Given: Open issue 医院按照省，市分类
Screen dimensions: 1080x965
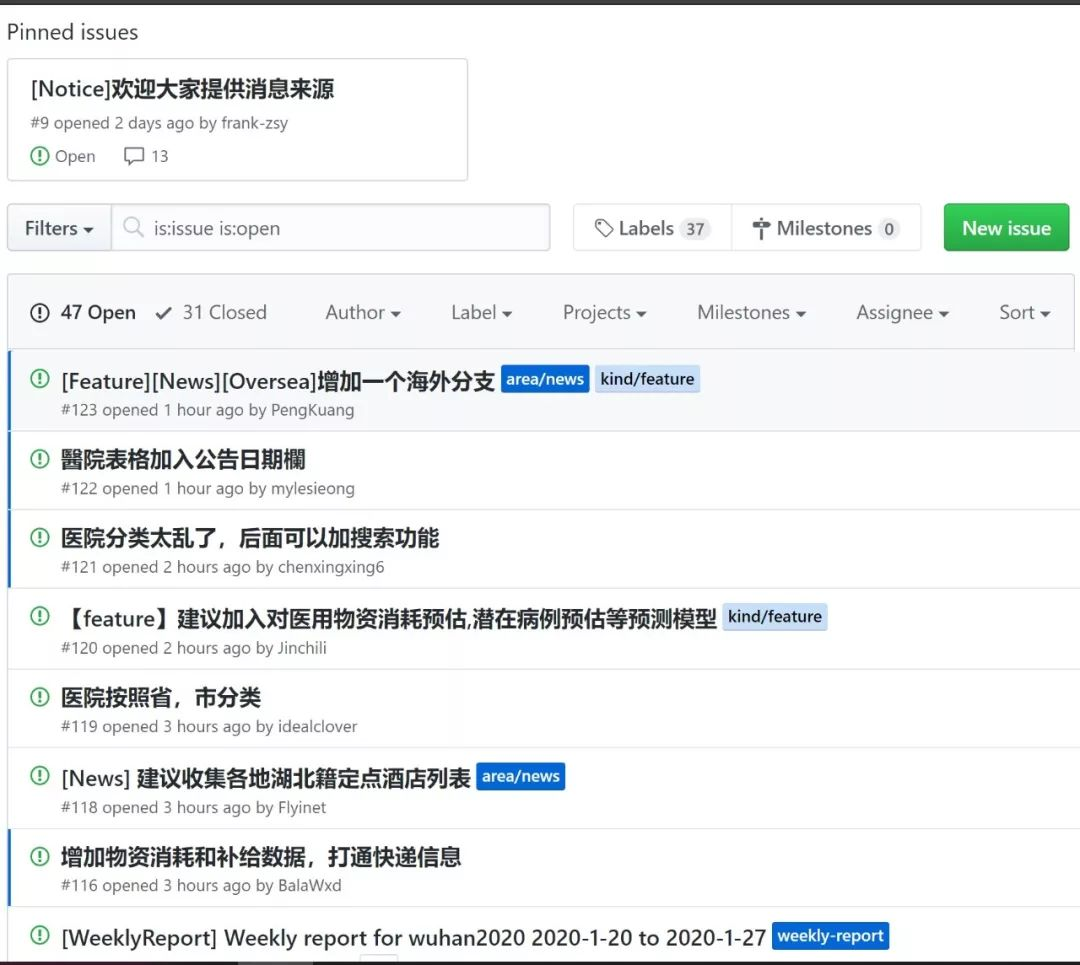Looking at the screenshot, I should (161, 698).
